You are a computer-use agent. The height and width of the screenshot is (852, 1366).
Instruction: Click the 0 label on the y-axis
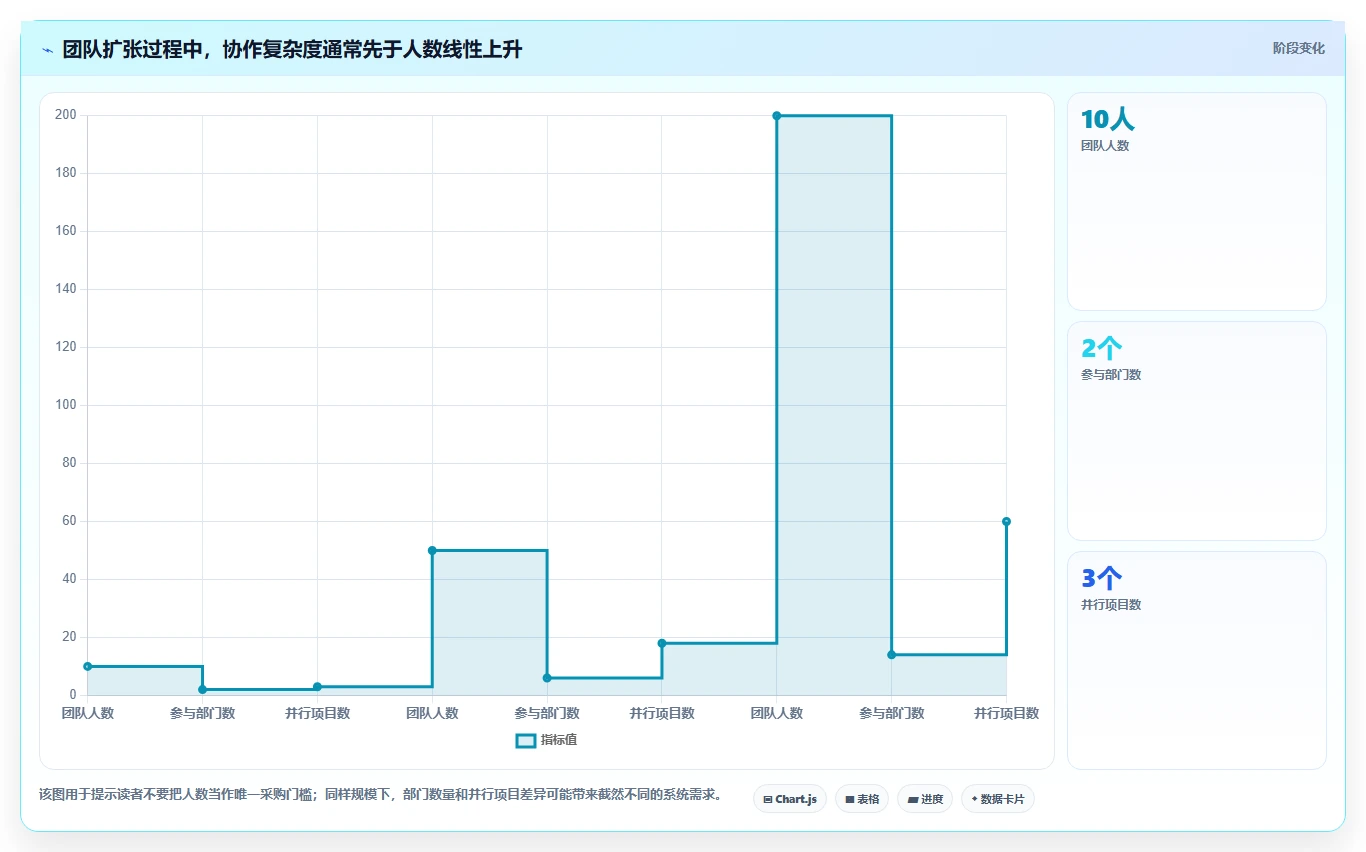(x=73, y=695)
